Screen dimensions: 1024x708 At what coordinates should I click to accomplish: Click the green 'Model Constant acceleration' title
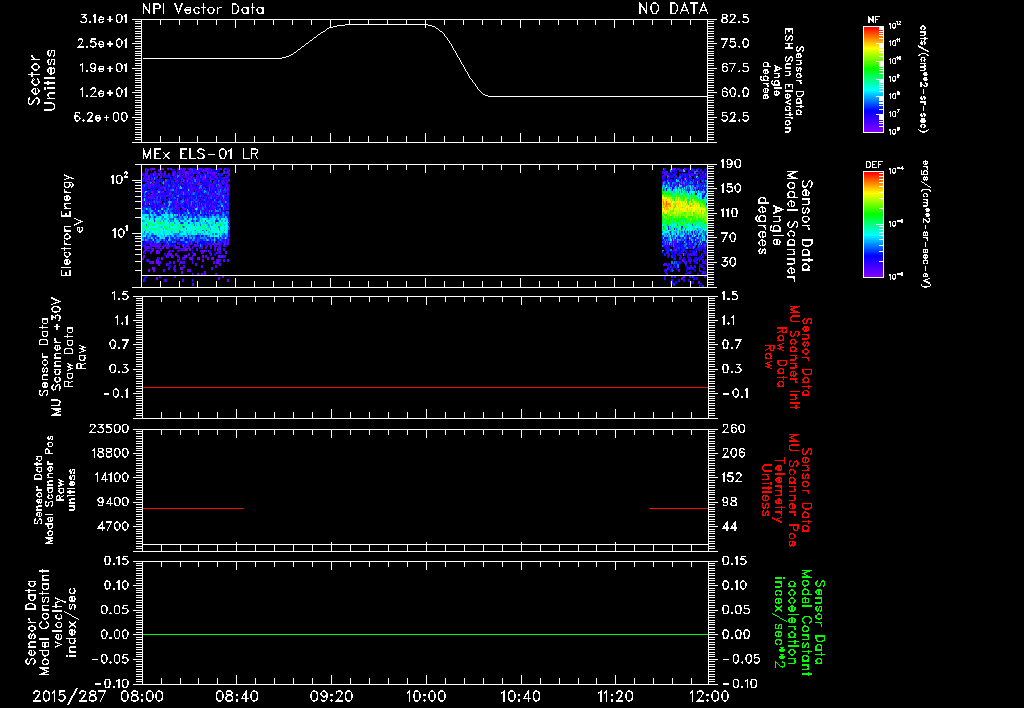point(799,622)
